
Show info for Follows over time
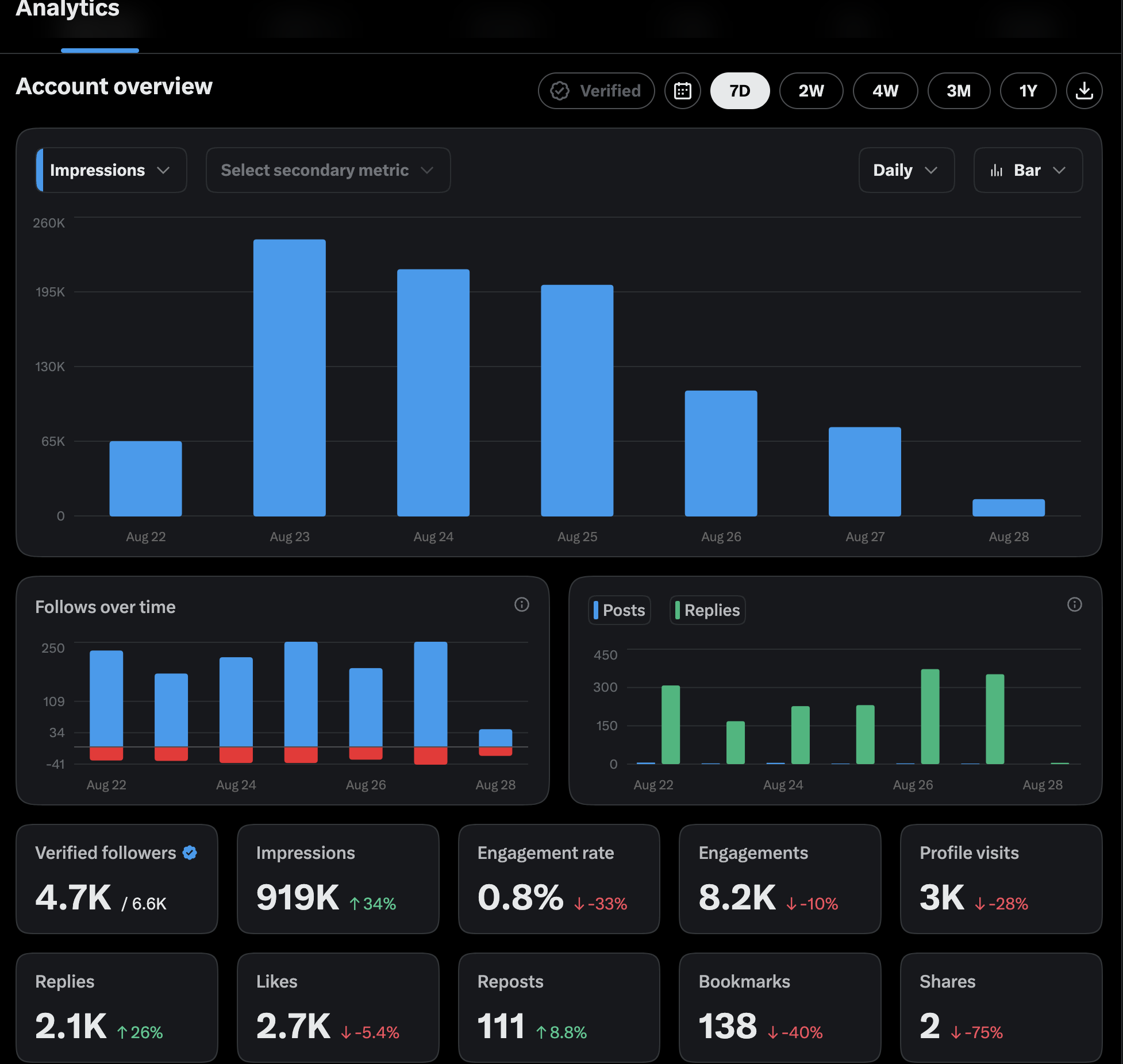click(x=521, y=604)
